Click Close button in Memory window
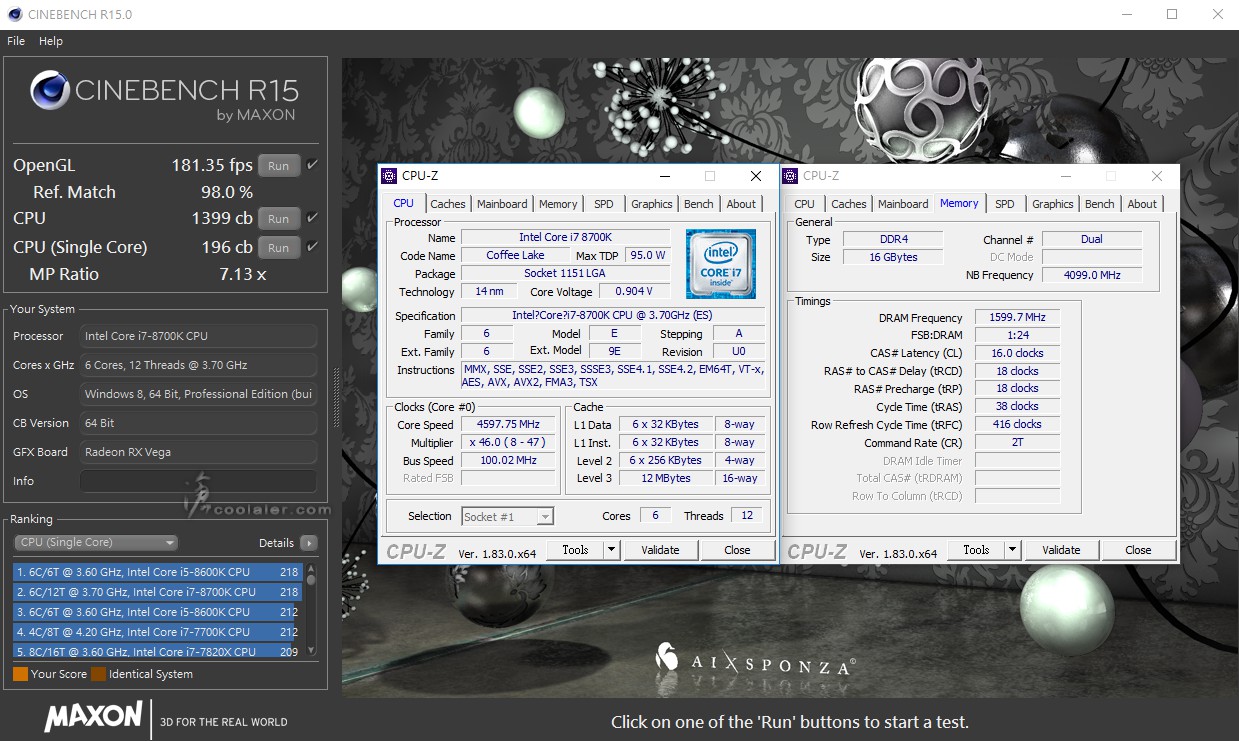The image size is (1239, 741). click(x=1138, y=550)
